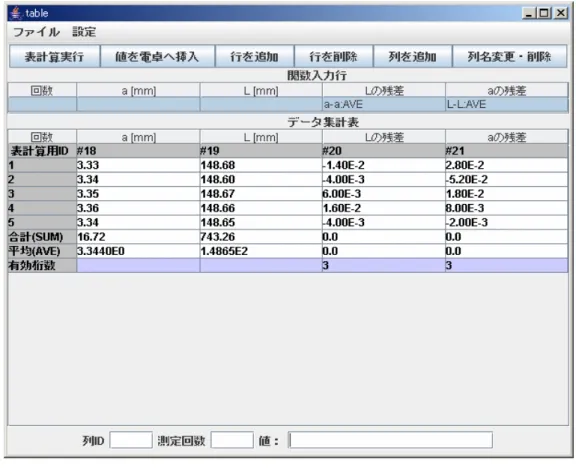Click empty L [mm] function input cell
576x474 pixels.
pyautogui.click(x=261, y=104)
